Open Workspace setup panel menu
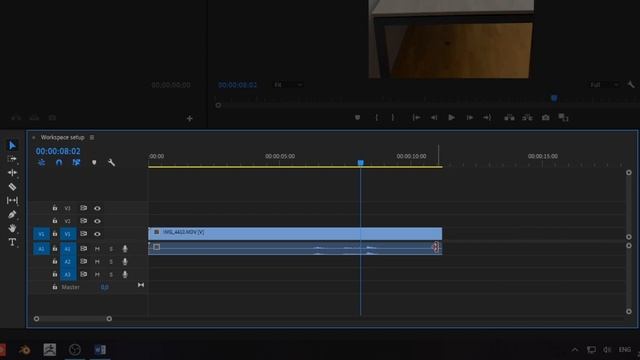The width and height of the screenshot is (640, 360). [92, 138]
